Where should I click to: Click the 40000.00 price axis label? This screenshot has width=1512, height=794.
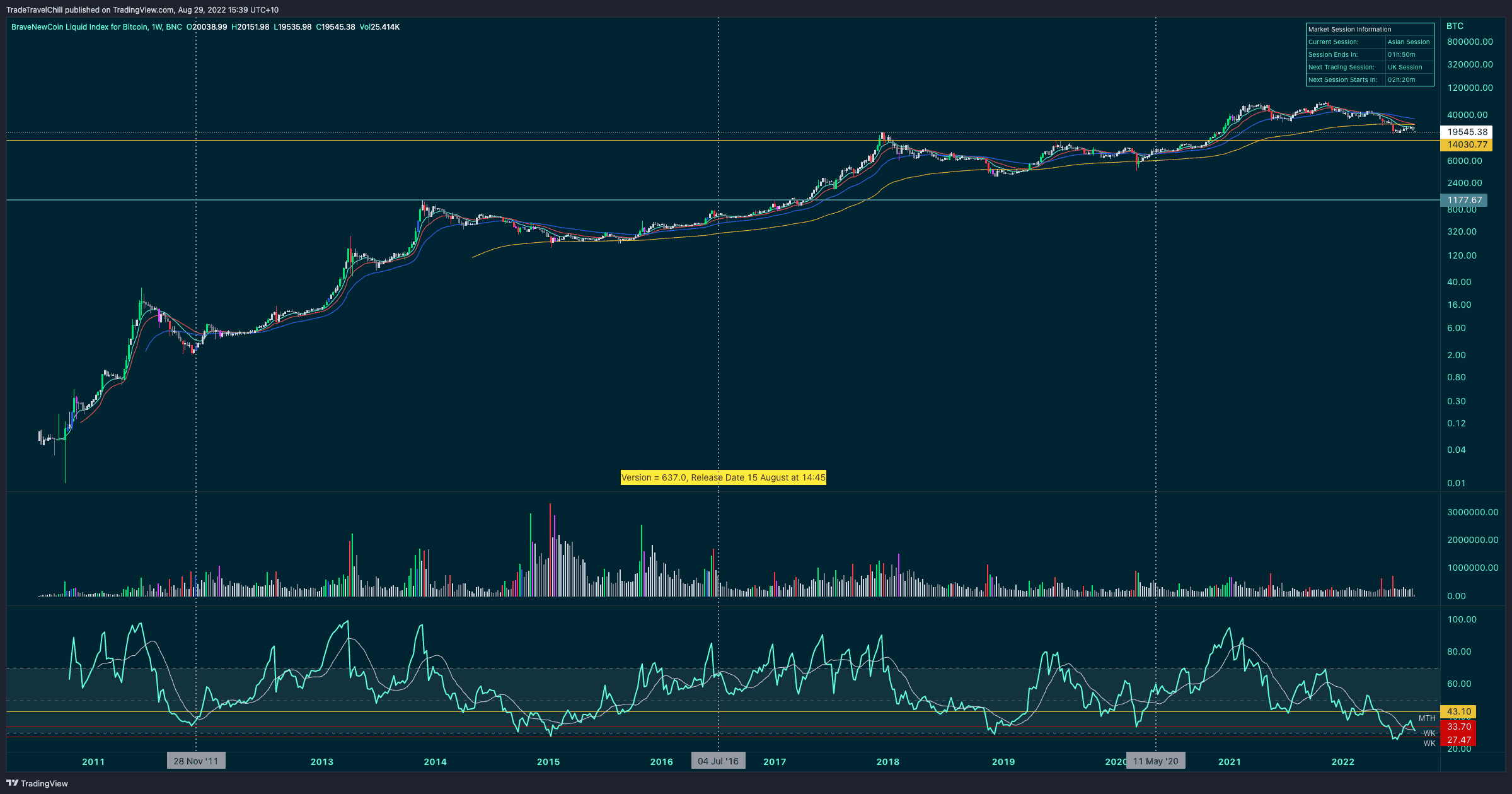[1467, 115]
